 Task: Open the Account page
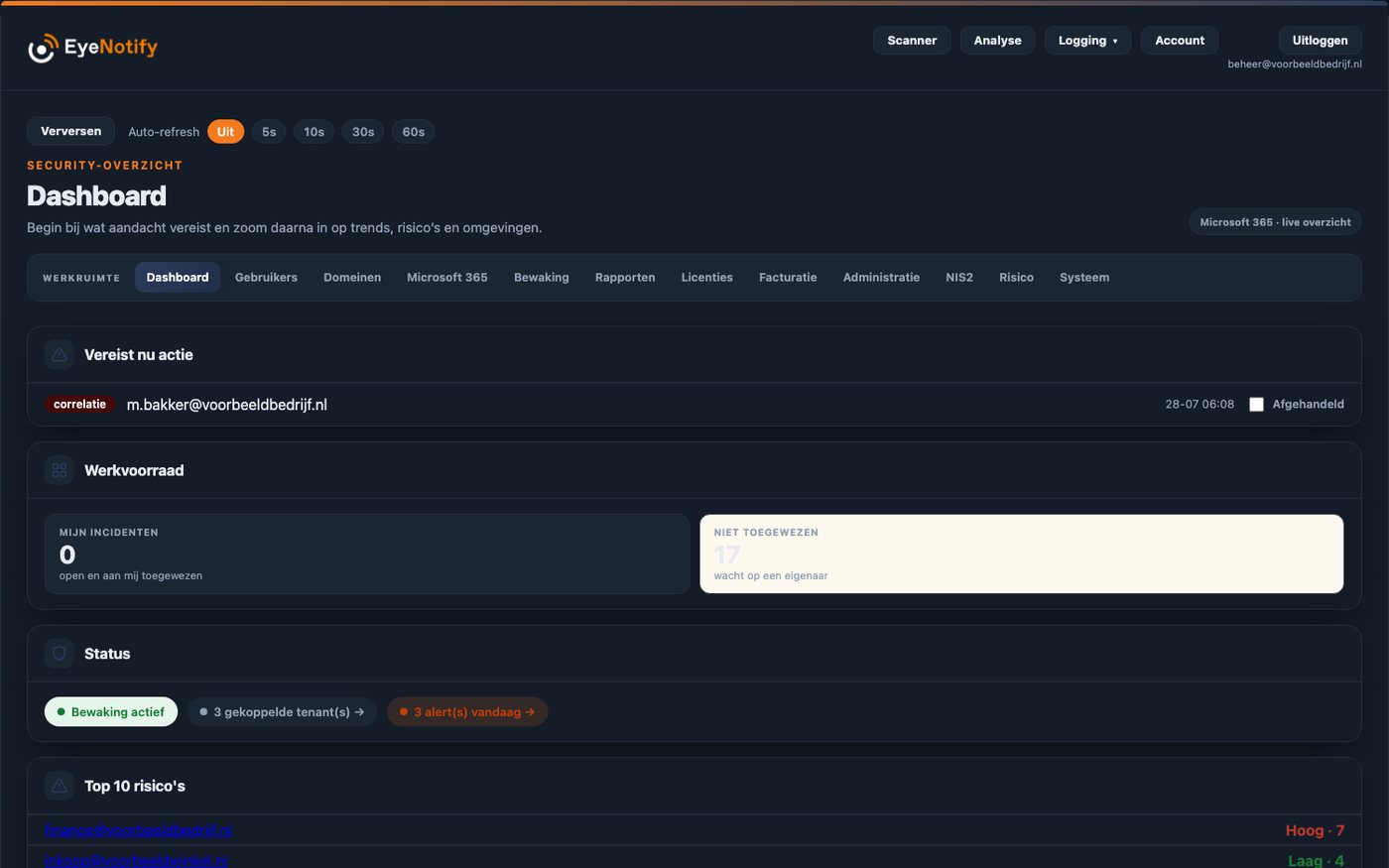pyautogui.click(x=1180, y=41)
